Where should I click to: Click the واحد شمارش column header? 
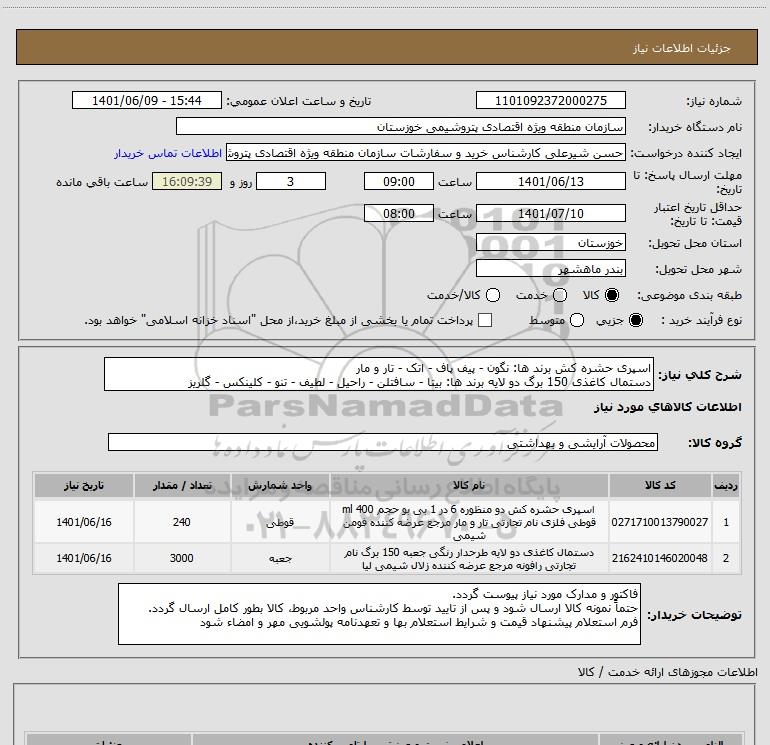(x=280, y=485)
